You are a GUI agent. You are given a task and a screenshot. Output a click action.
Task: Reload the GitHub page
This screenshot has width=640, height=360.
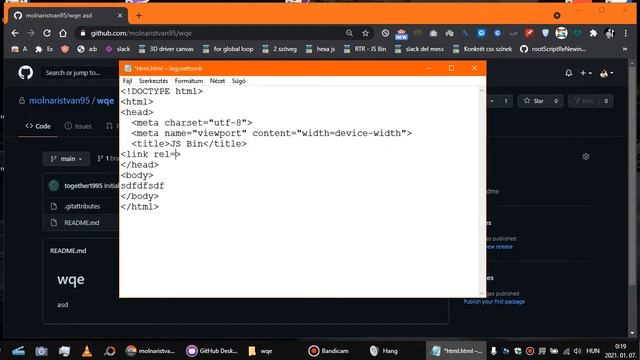(47, 33)
